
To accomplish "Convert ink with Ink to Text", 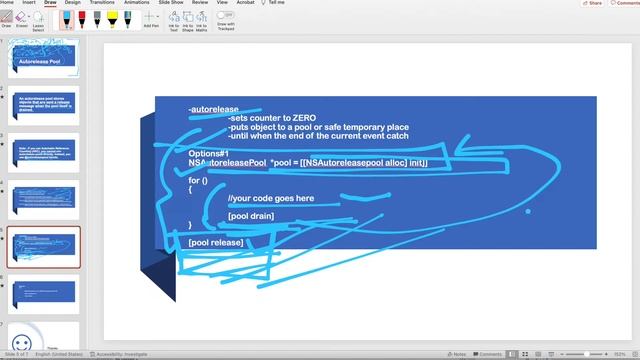I will (x=174, y=21).
